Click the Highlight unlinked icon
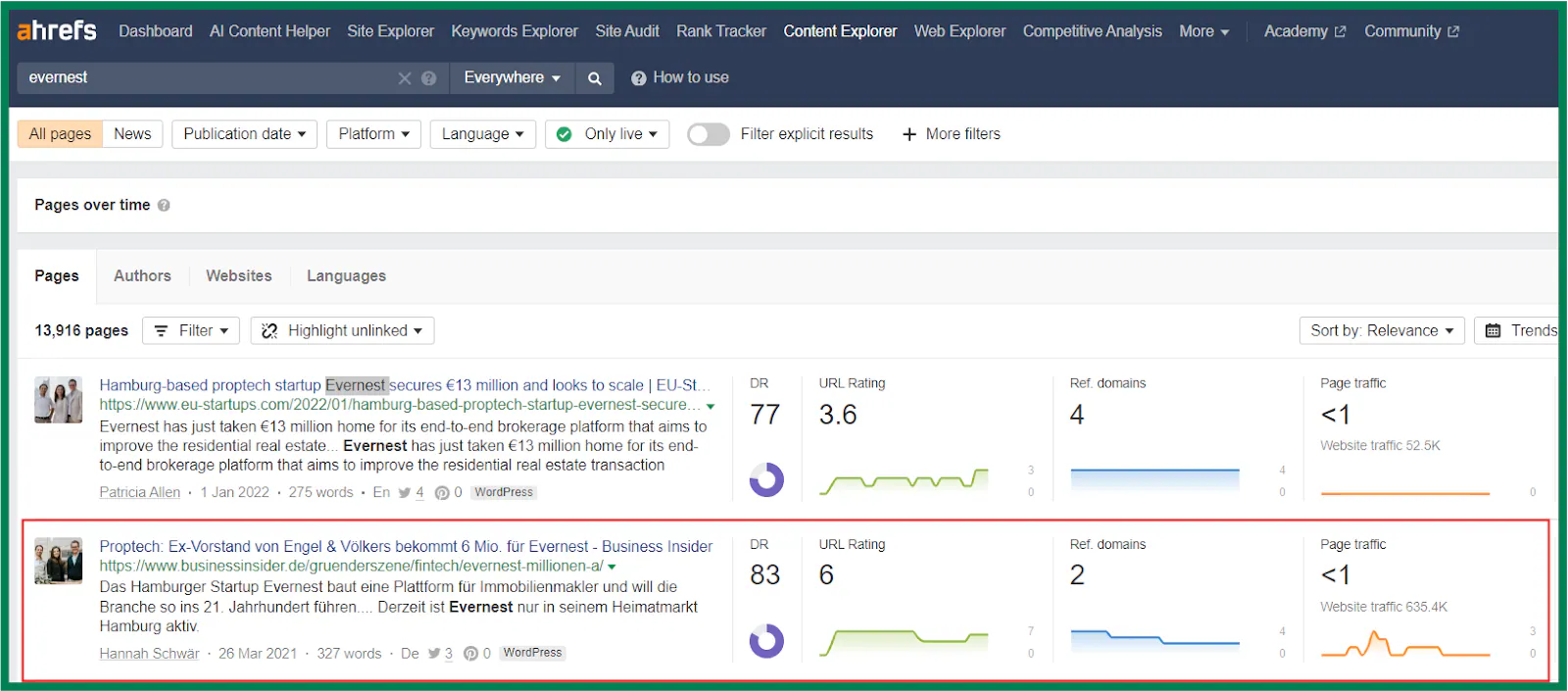 click(x=269, y=331)
